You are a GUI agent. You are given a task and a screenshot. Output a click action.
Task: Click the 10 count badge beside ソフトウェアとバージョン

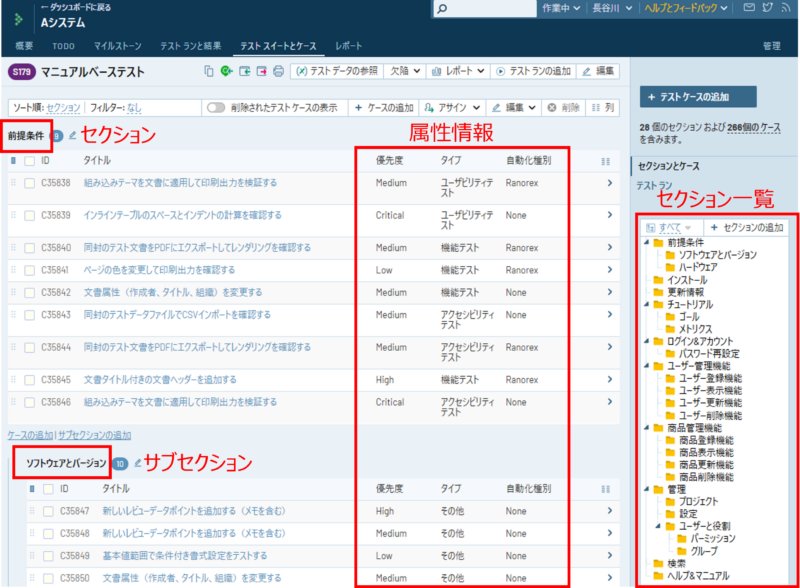click(x=120, y=463)
